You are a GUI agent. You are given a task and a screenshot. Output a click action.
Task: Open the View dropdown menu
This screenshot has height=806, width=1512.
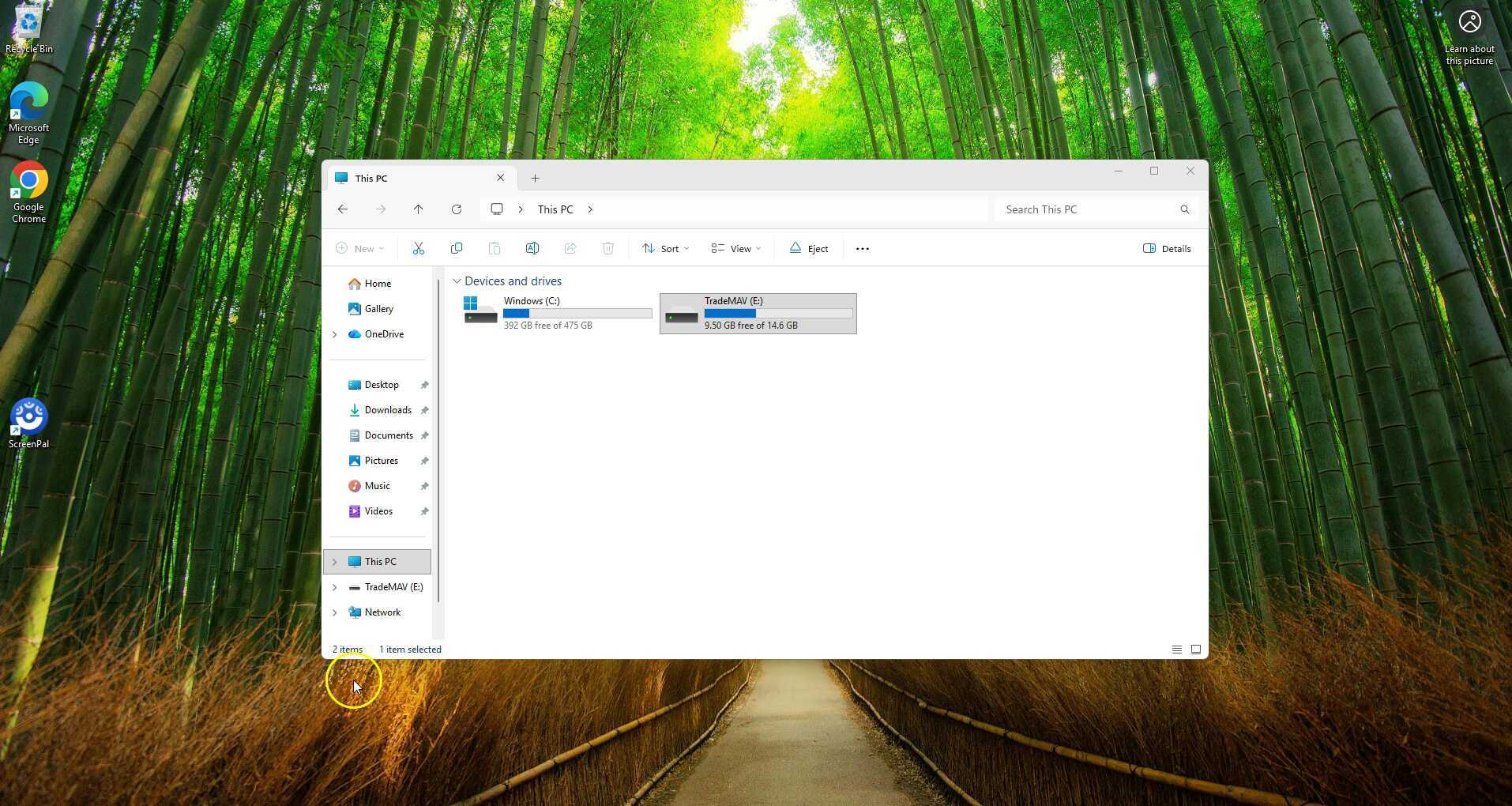pyautogui.click(x=735, y=249)
